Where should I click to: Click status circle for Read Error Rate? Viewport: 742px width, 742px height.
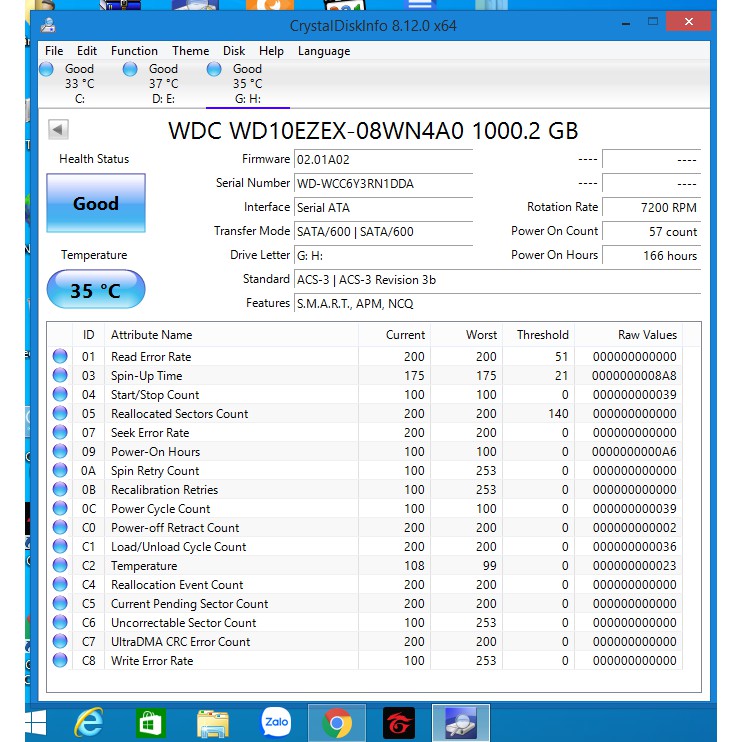pos(60,356)
